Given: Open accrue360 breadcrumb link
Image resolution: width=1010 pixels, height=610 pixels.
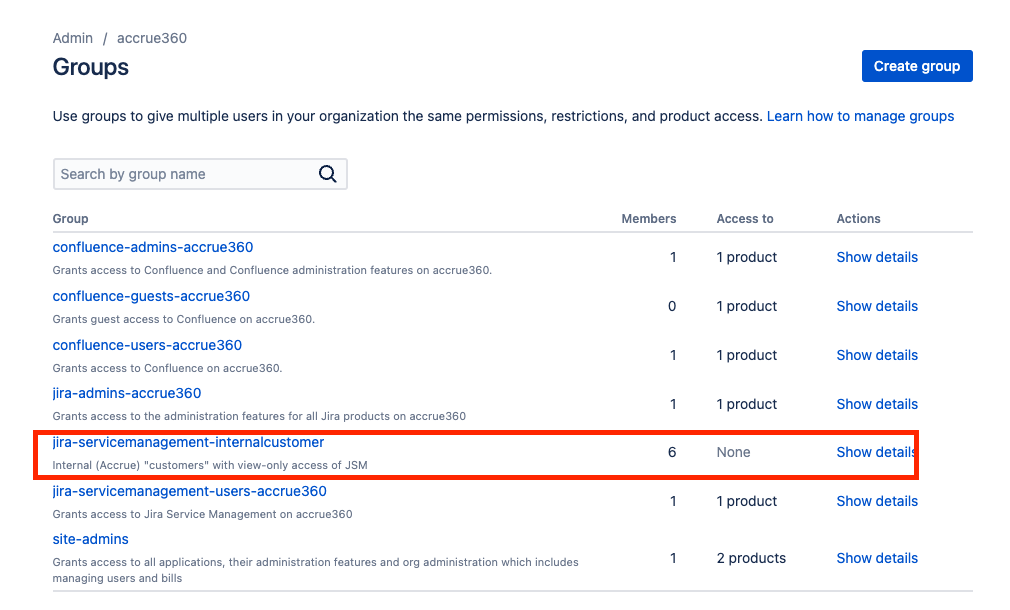Looking at the screenshot, I should coord(152,38).
